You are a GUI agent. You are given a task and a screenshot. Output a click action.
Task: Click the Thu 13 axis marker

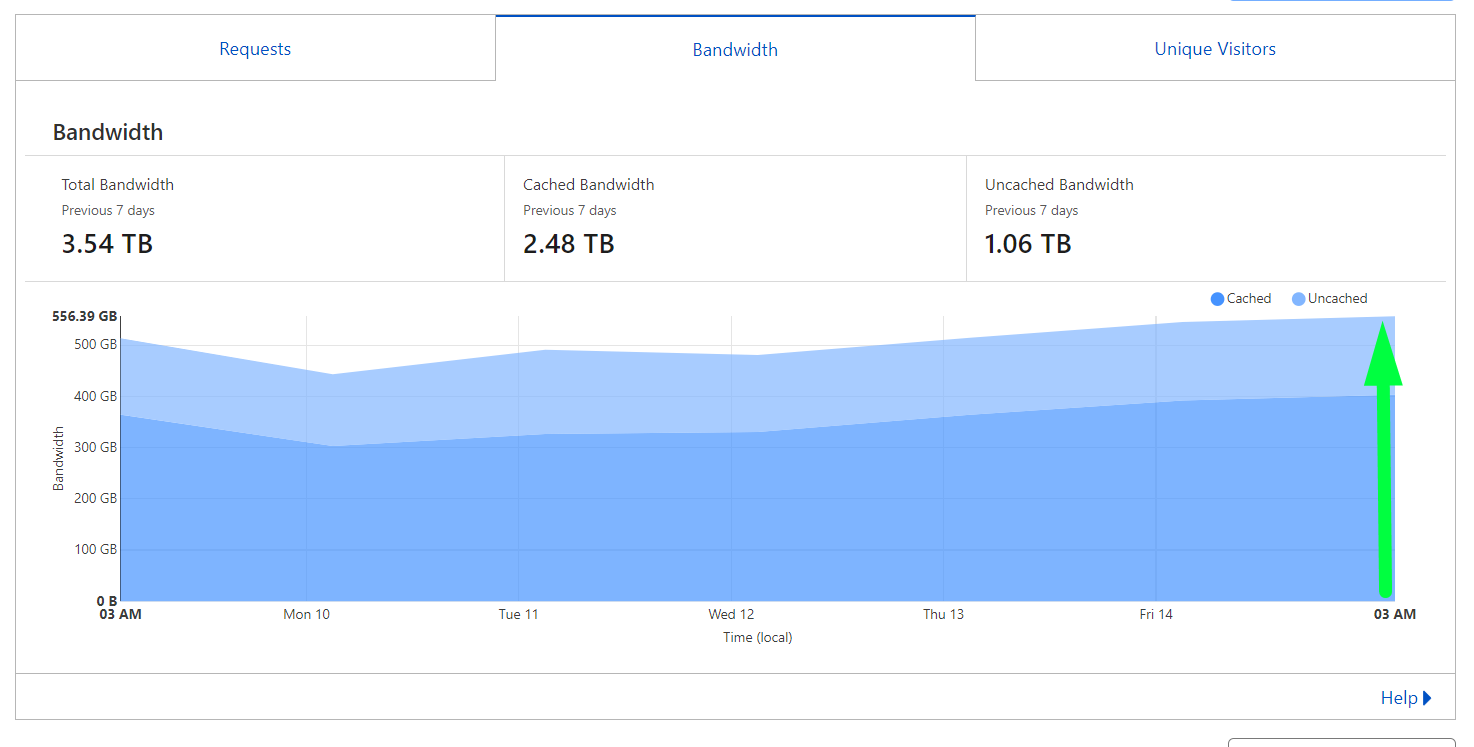943,614
